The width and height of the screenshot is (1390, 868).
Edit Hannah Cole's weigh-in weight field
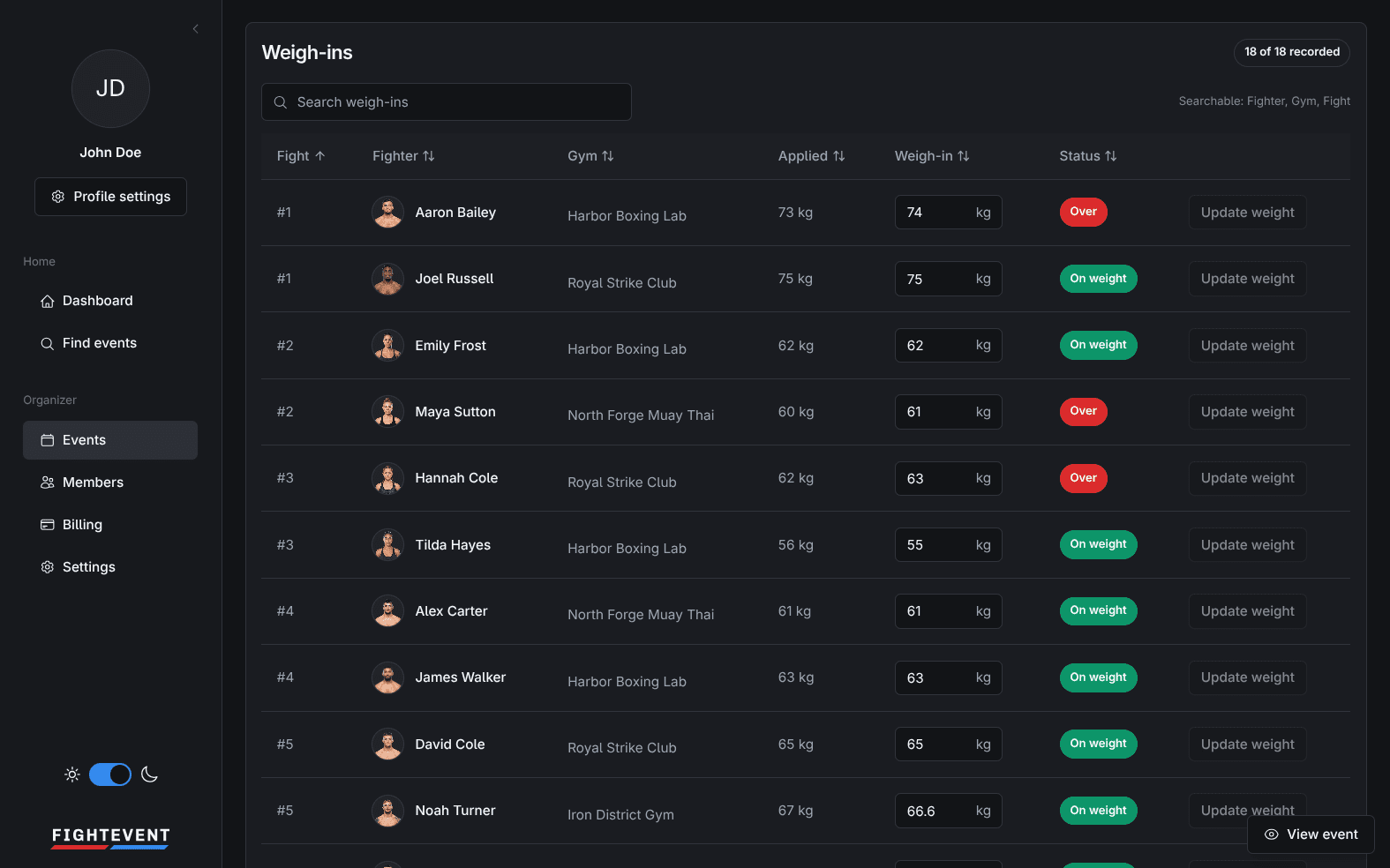coord(948,478)
